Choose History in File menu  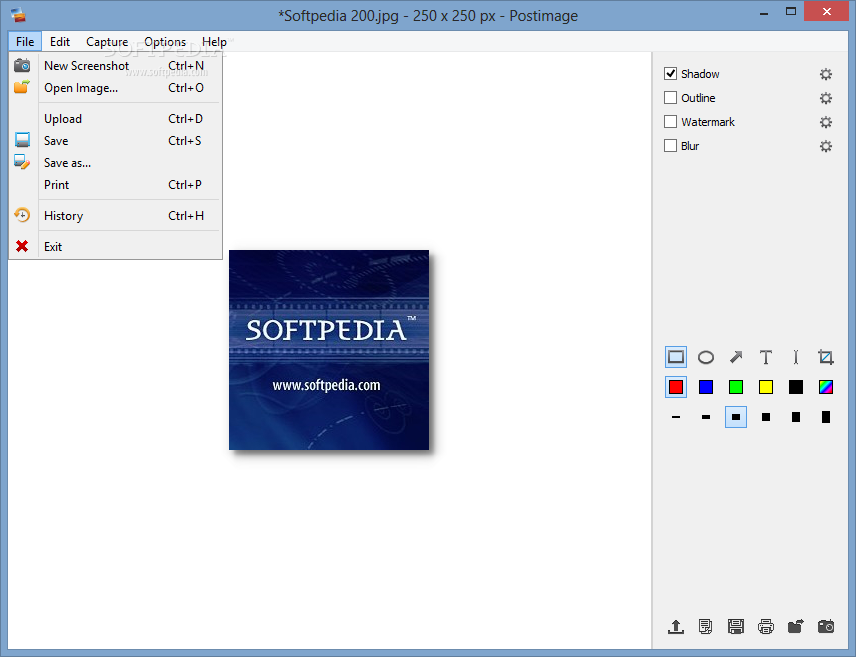click(116, 216)
